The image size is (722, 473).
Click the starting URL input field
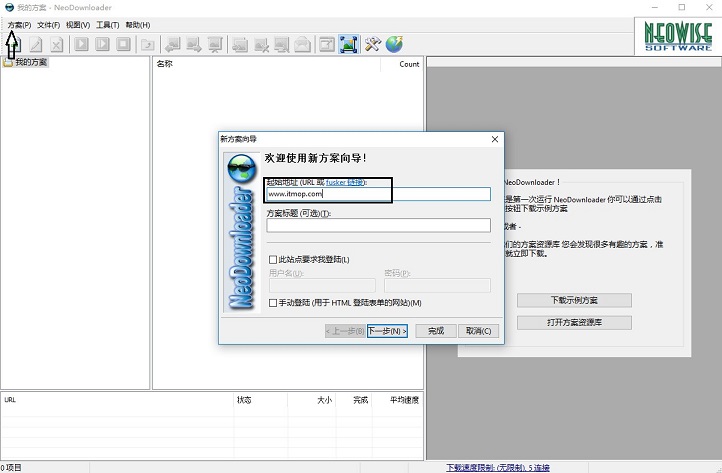pyautogui.click(x=378, y=194)
